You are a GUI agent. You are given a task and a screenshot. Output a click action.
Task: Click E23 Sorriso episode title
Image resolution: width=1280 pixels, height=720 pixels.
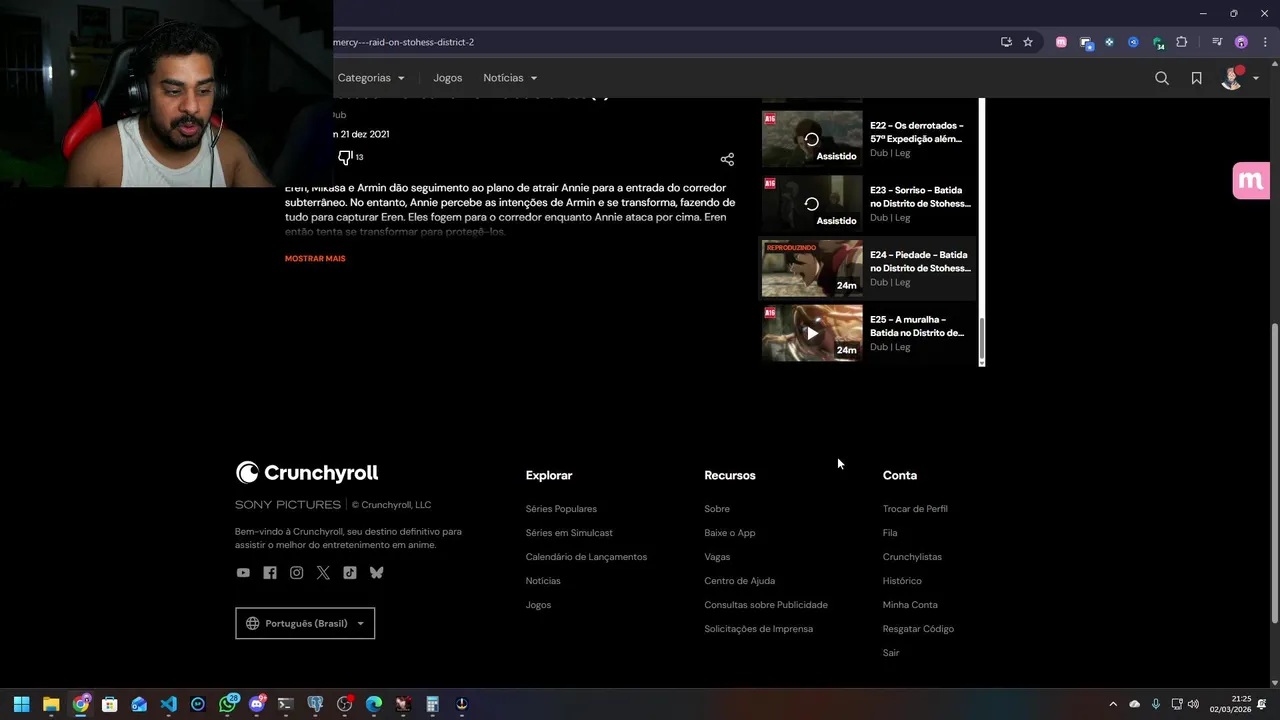920,197
